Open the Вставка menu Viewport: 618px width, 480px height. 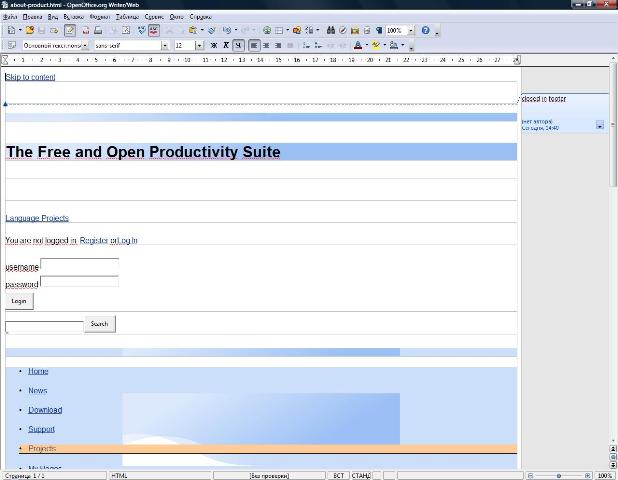(74, 17)
